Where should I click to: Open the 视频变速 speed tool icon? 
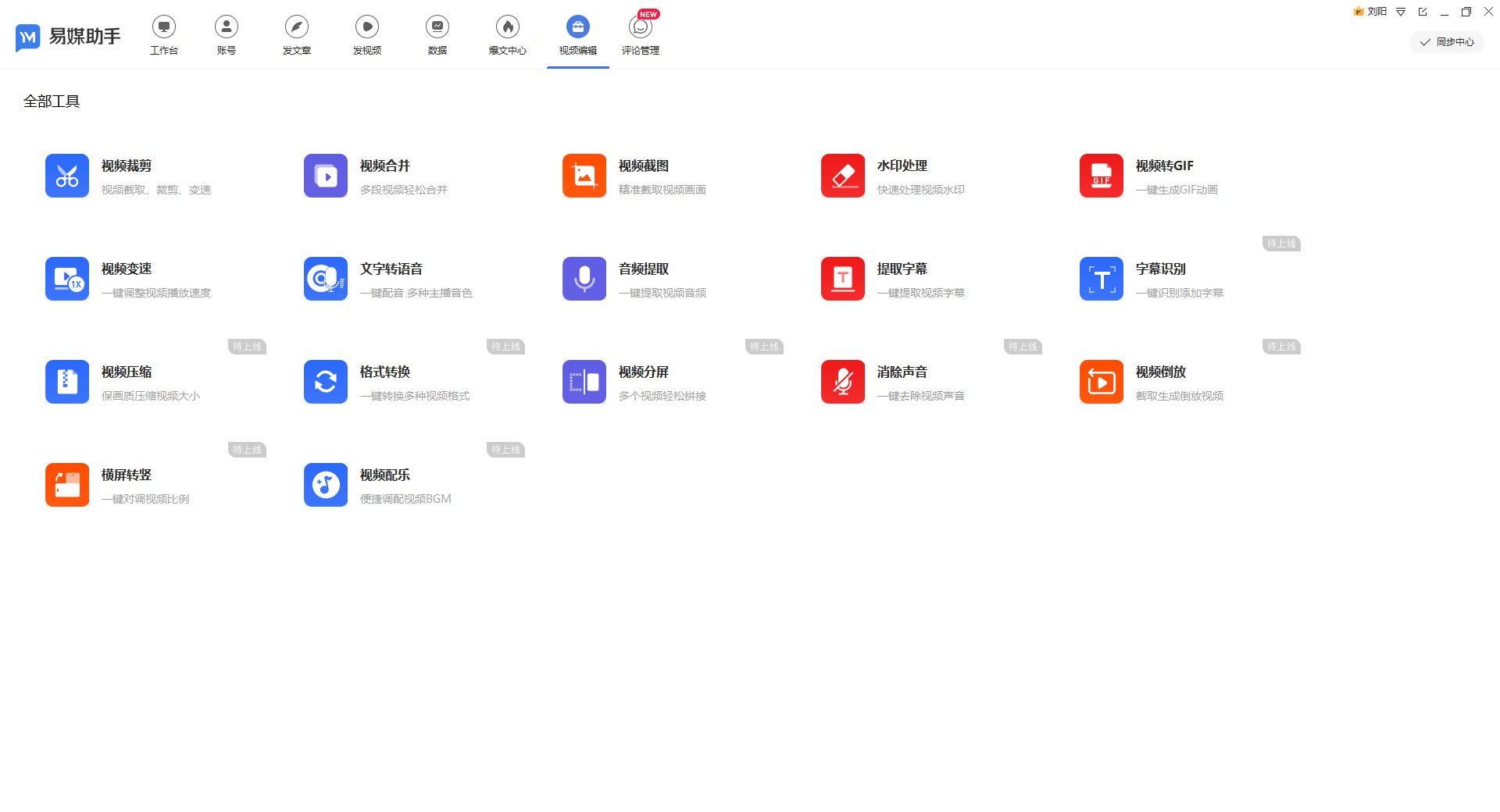pyautogui.click(x=67, y=279)
